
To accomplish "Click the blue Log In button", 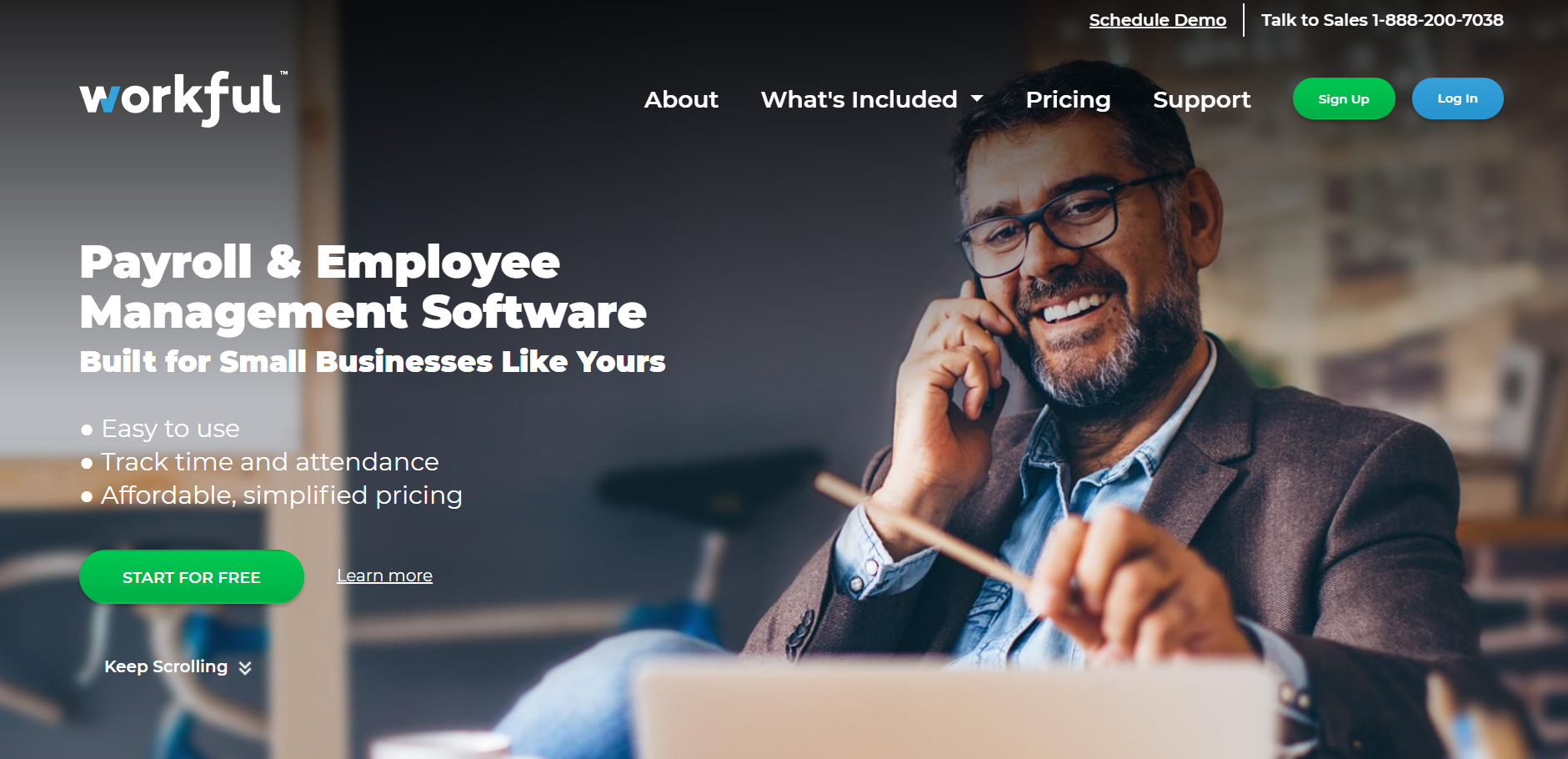I will [x=1457, y=98].
